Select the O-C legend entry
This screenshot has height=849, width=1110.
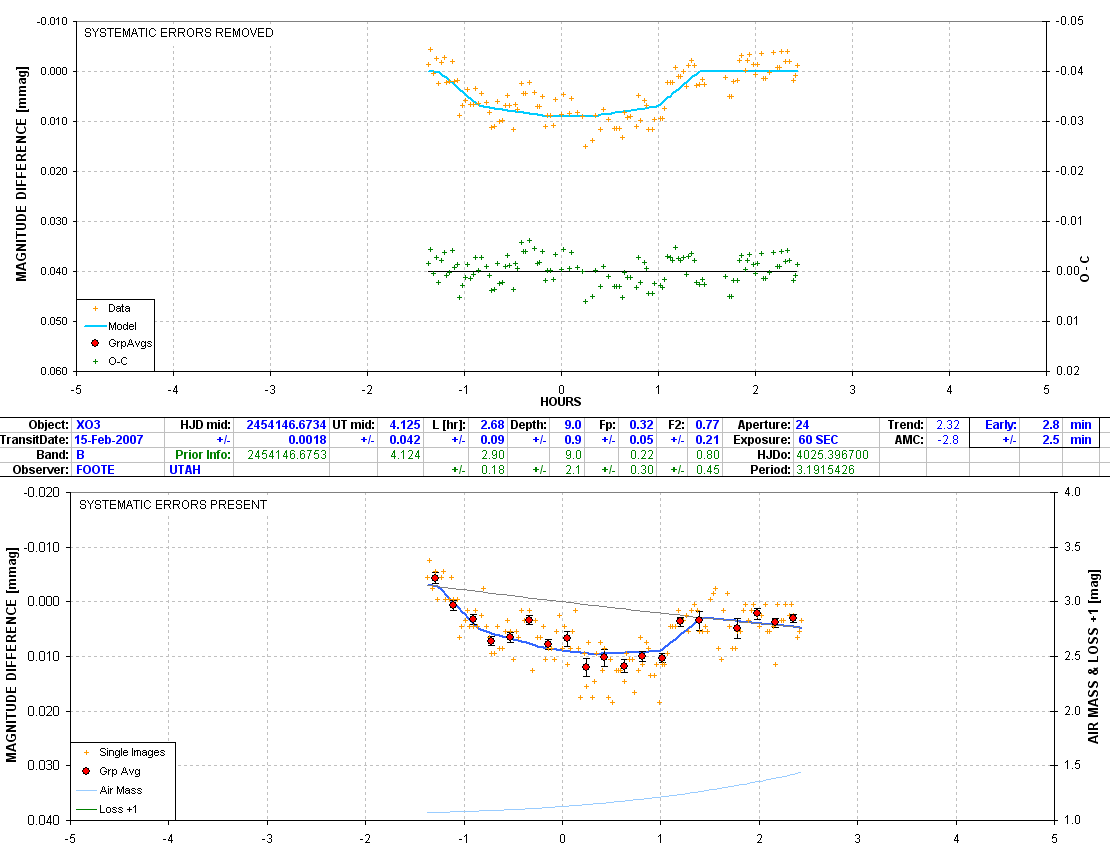coord(118,361)
